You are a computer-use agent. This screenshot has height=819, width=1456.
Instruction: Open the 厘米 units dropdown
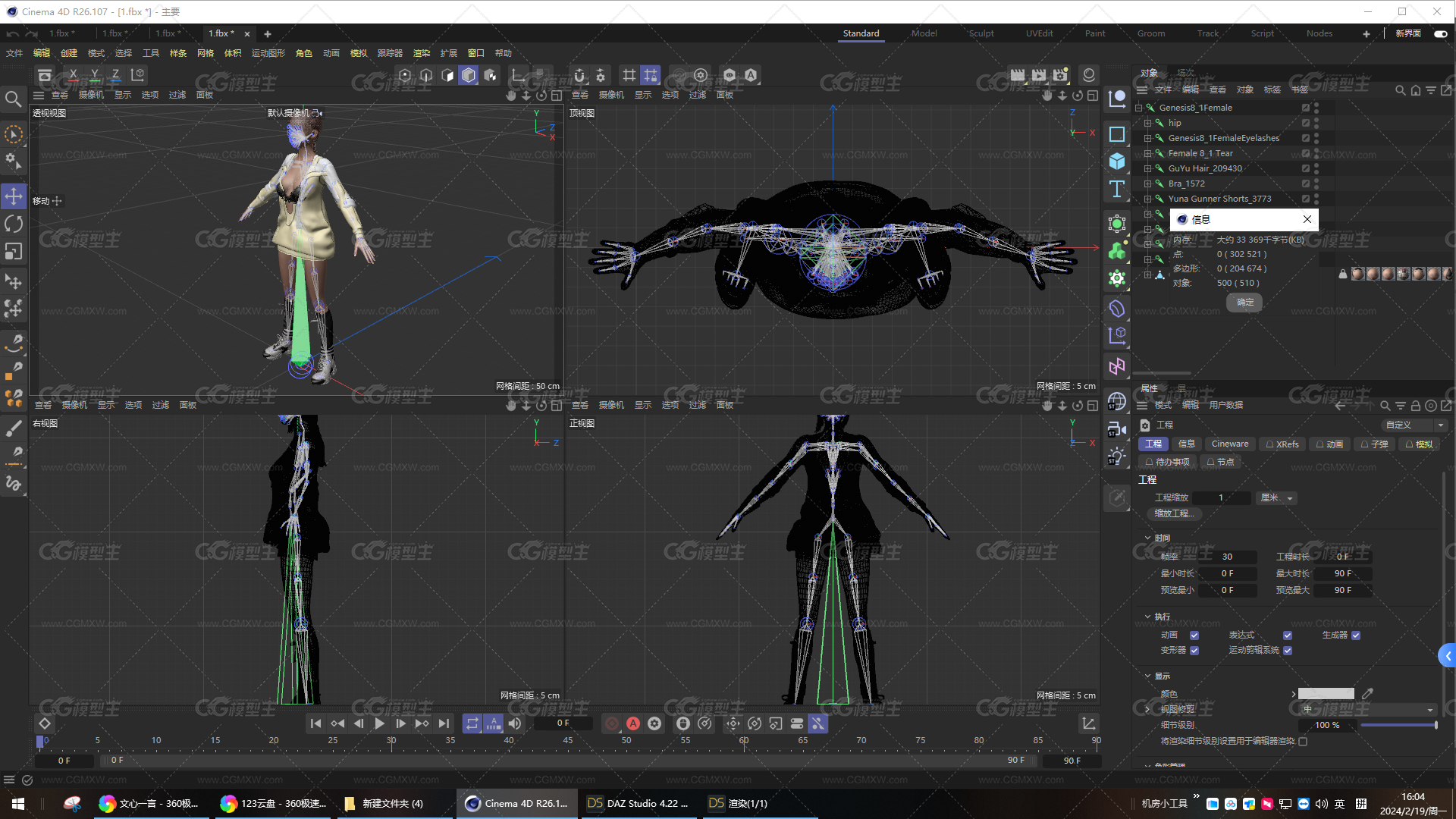coord(1276,498)
